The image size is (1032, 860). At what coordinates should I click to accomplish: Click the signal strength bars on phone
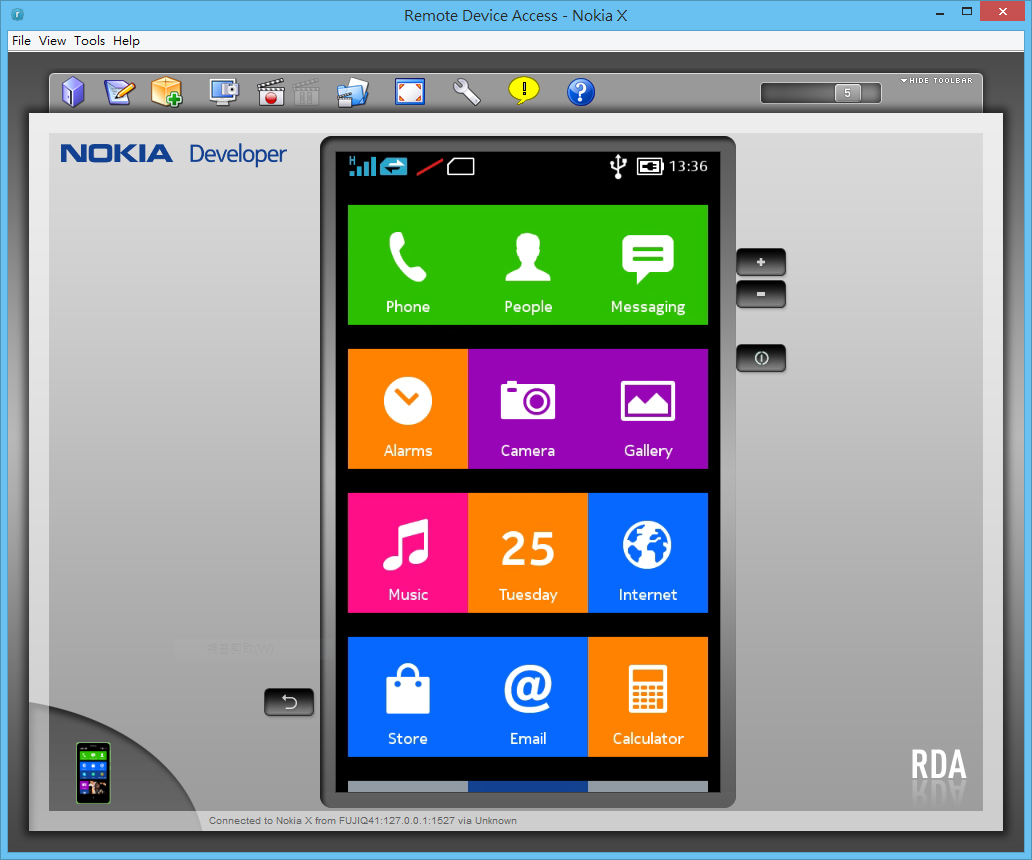(x=362, y=166)
